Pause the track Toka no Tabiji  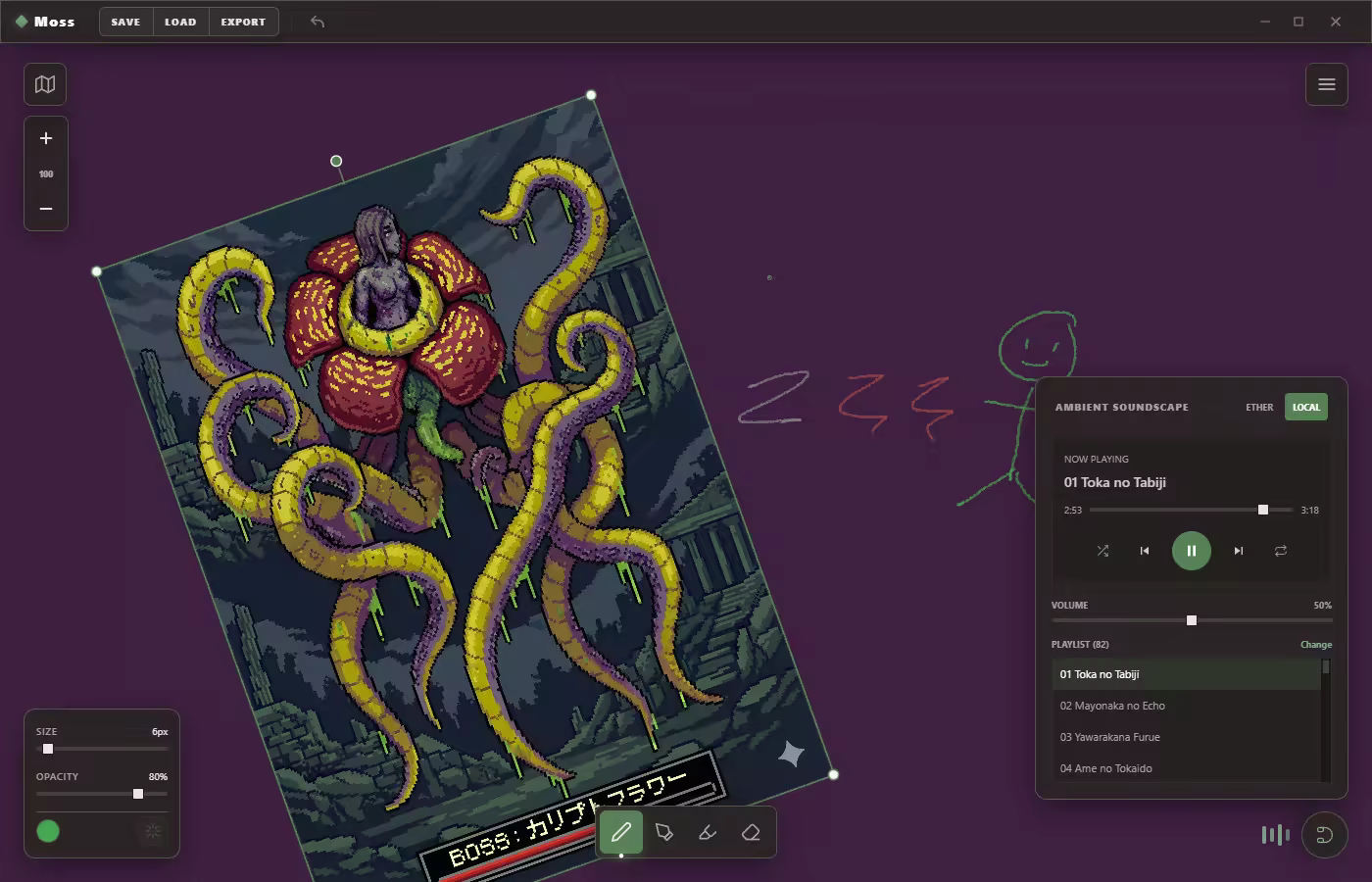[1191, 551]
